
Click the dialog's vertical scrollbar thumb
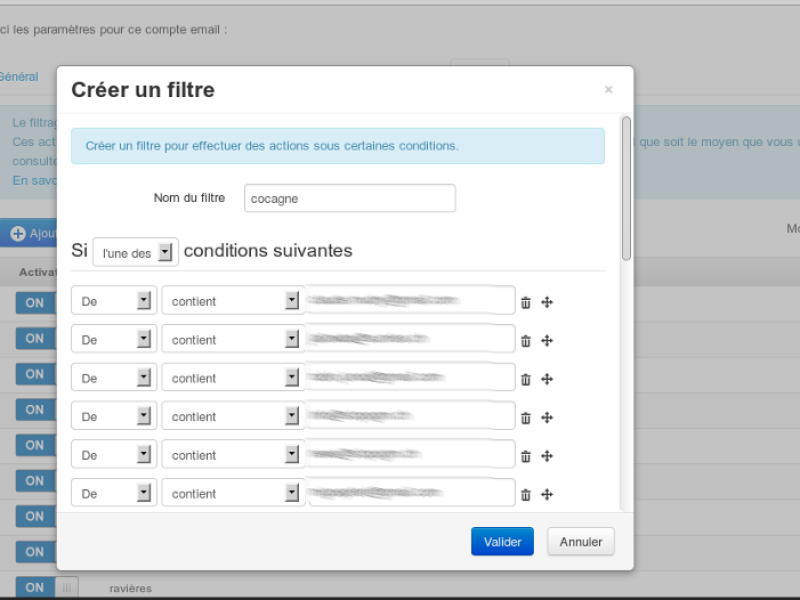(x=626, y=188)
